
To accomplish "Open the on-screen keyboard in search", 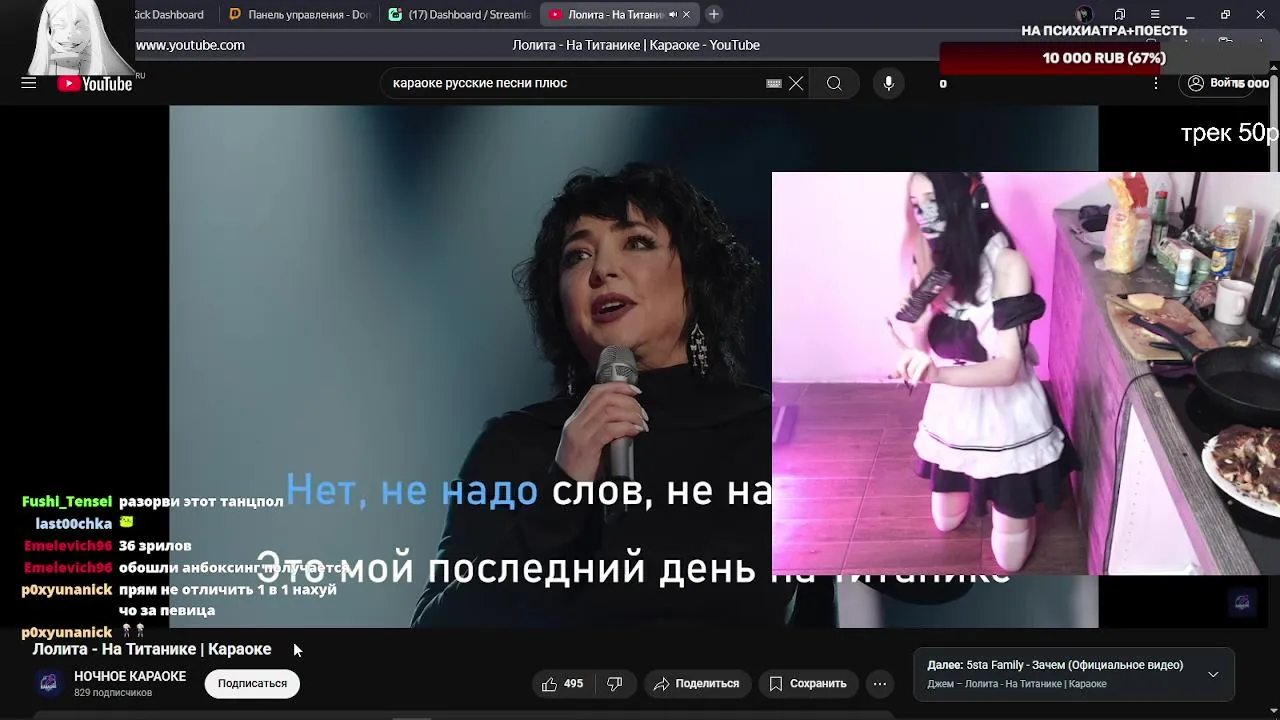I will (x=774, y=83).
